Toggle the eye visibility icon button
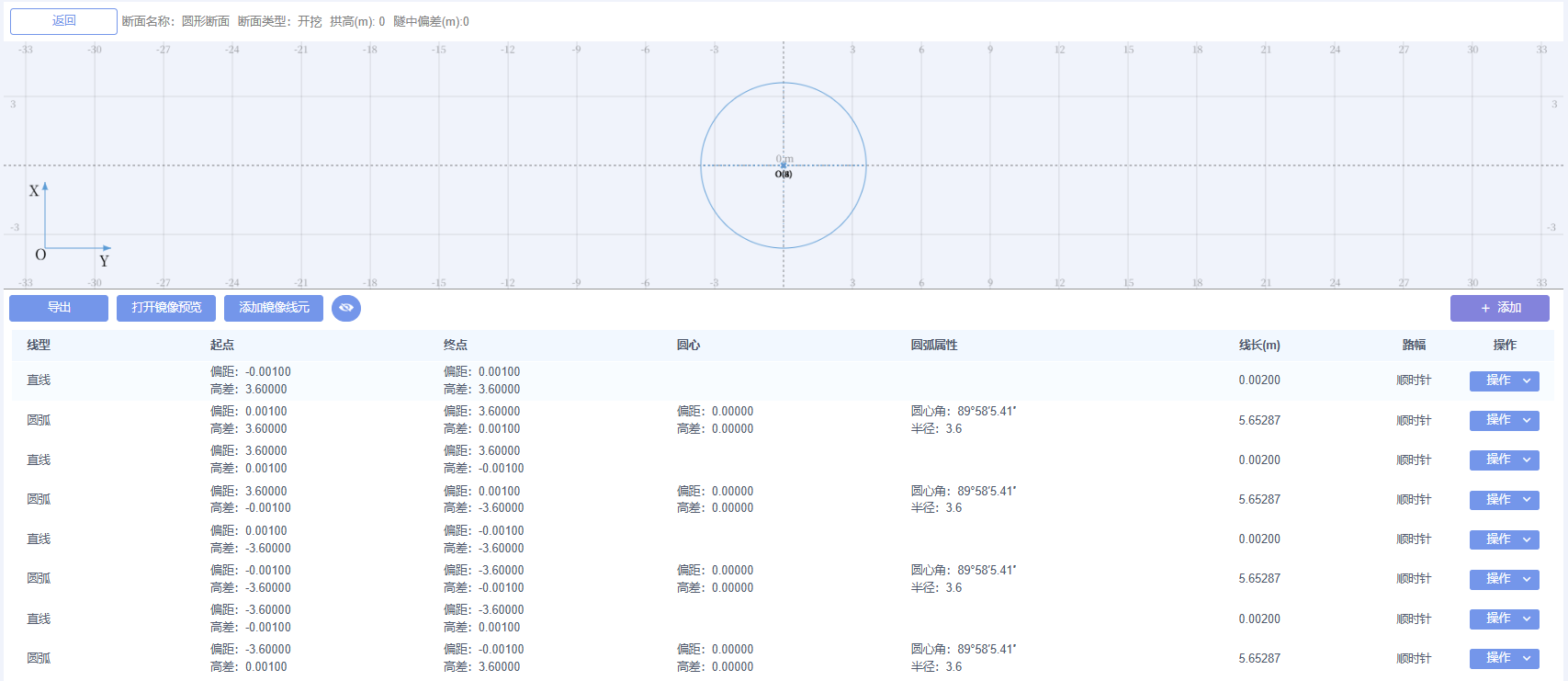The image size is (1568, 681). [x=346, y=308]
